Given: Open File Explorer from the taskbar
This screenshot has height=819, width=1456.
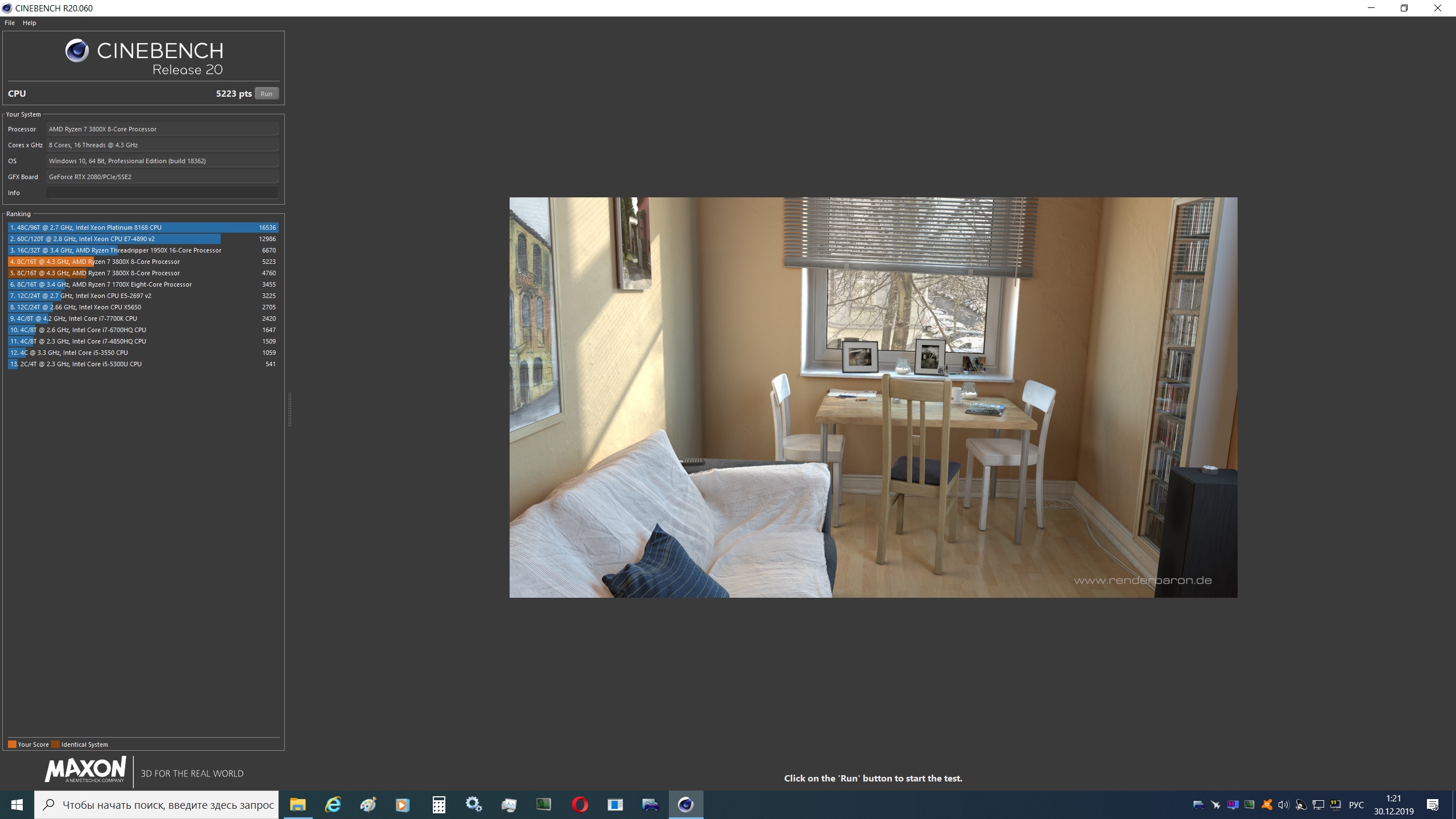Looking at the screenshot, I should [297, 805].
